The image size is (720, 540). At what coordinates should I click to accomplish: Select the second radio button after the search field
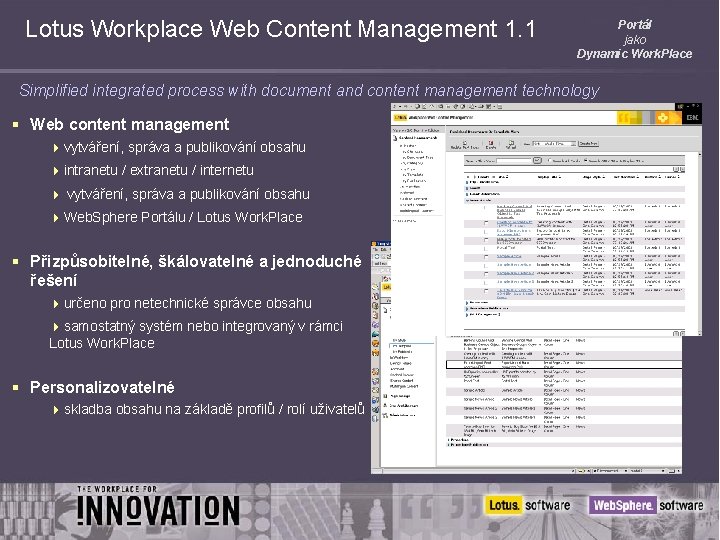(586, 160)
